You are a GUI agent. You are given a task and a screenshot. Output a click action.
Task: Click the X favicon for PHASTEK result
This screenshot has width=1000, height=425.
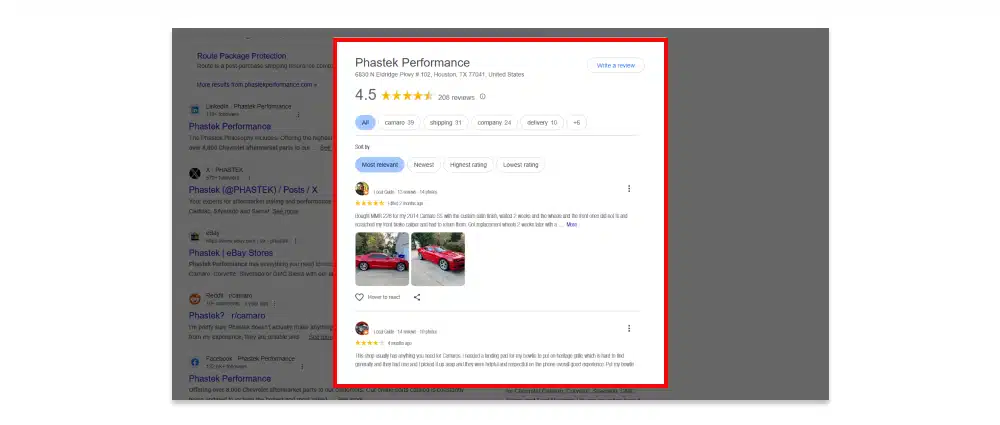tap(195, 172)
